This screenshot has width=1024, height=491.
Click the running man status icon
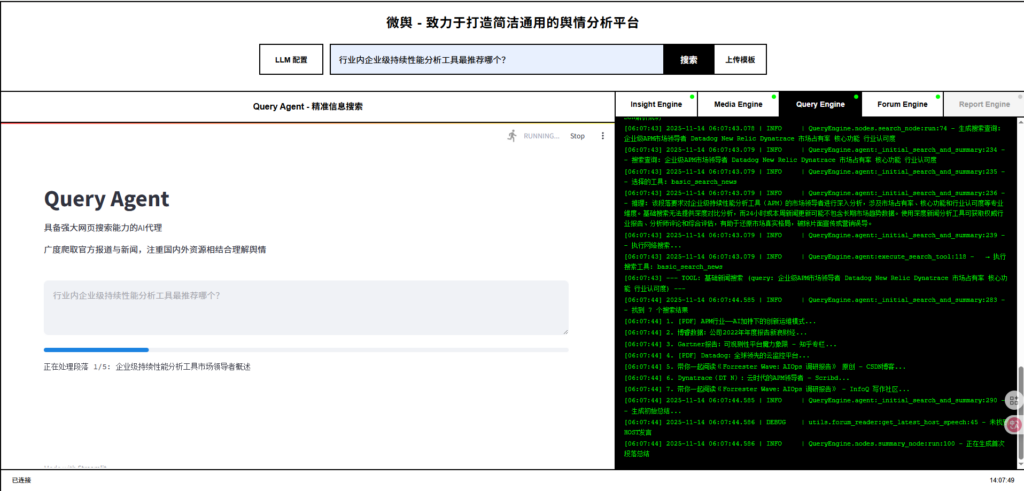[512, 135]
